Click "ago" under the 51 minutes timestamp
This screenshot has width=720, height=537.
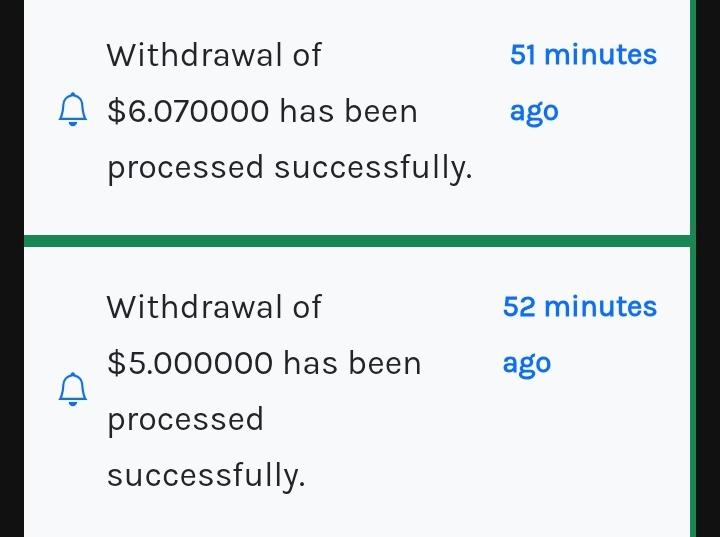[x=534, y=111]
